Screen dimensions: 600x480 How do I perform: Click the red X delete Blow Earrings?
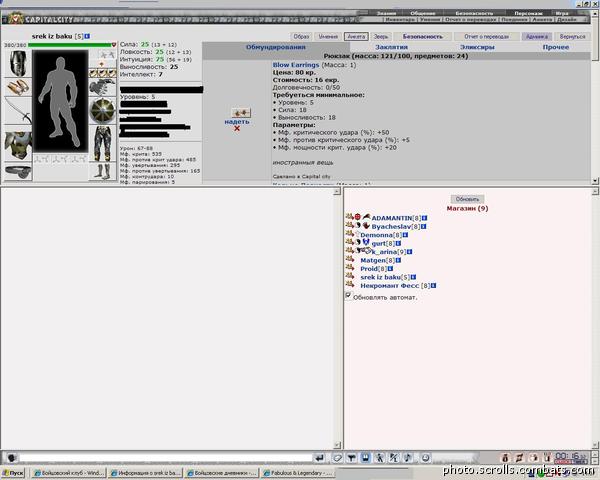coord(237,129)
